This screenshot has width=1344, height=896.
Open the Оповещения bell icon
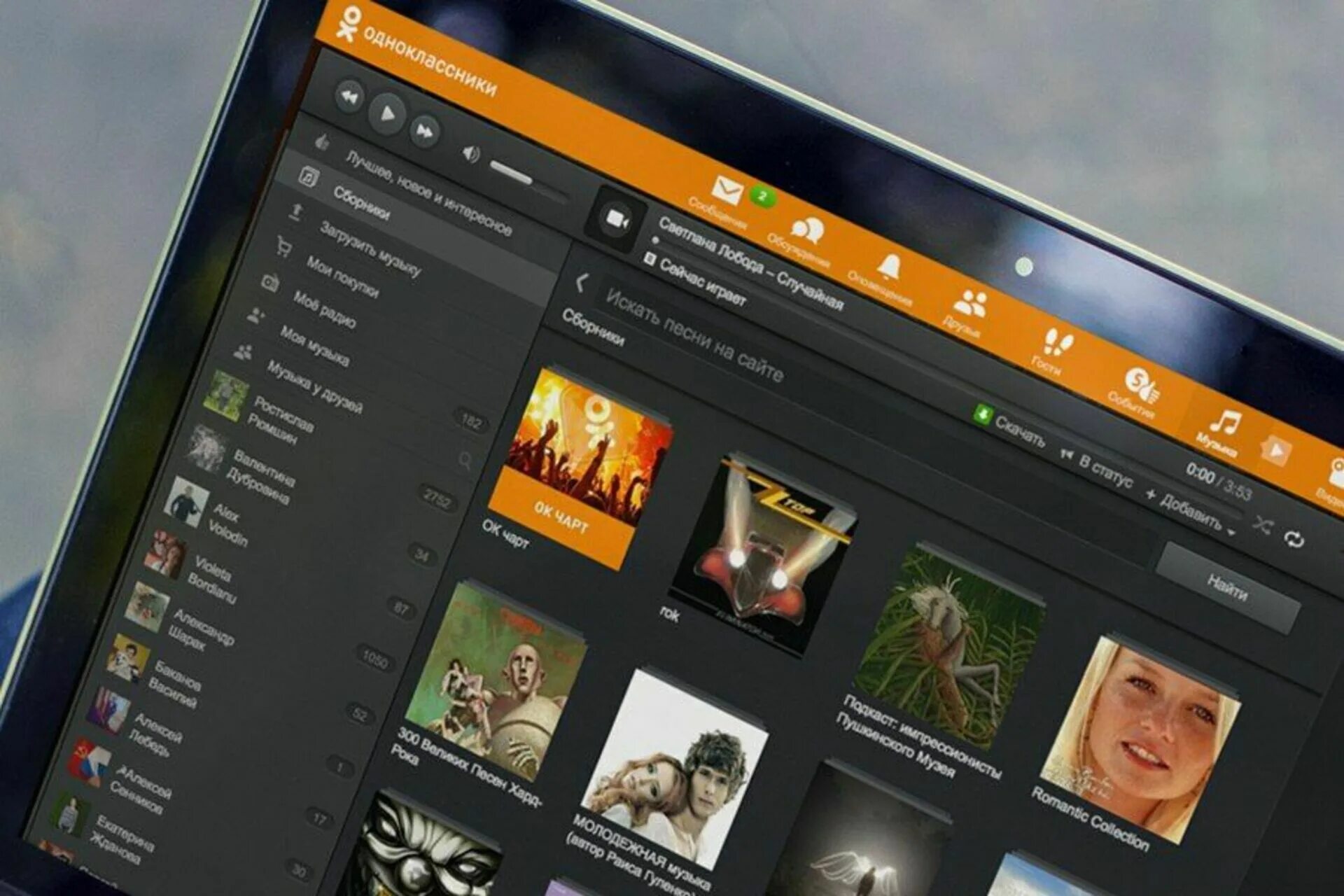click(889, 267)
